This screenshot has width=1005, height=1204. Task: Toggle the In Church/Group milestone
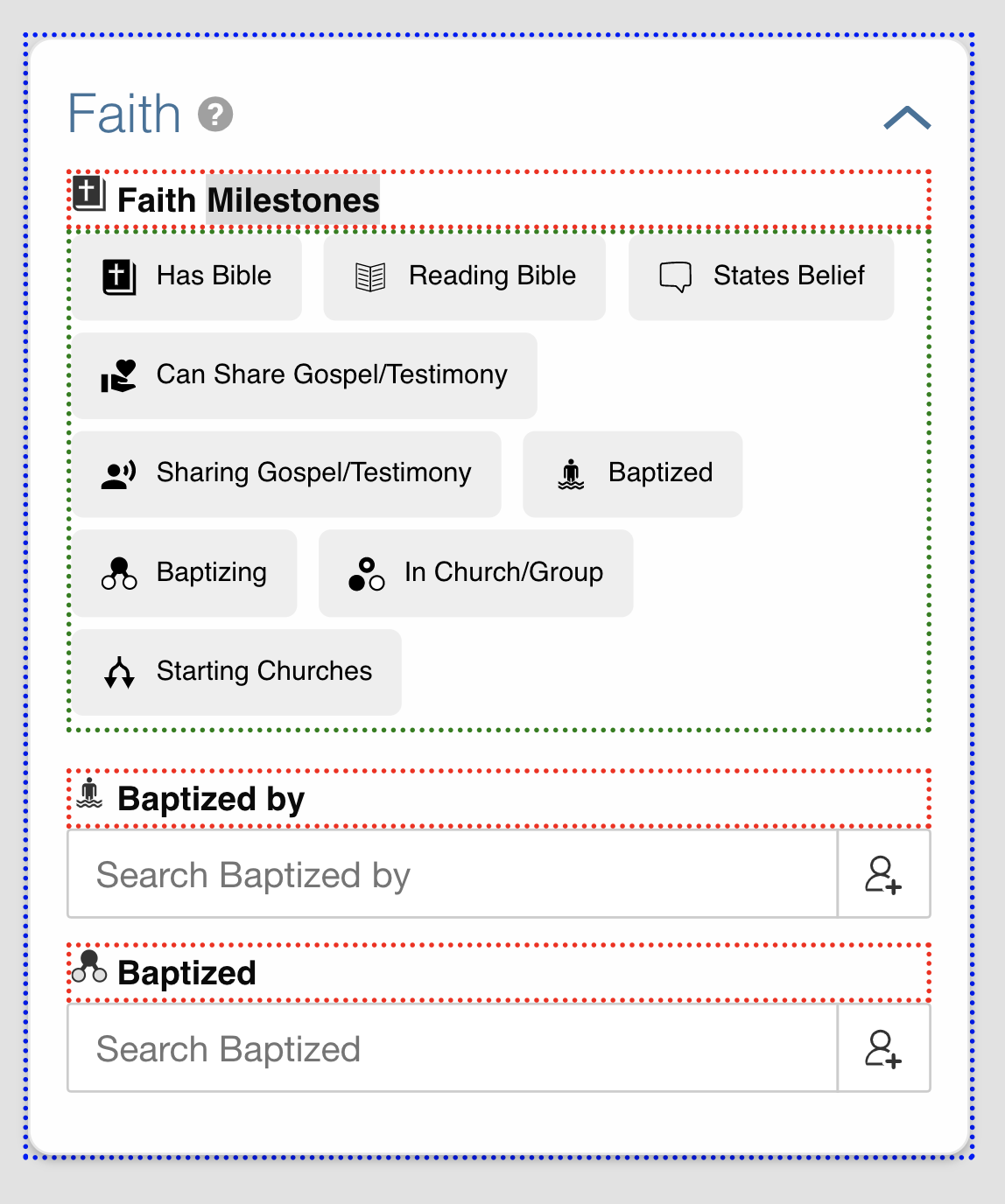[x=477, y=573]
